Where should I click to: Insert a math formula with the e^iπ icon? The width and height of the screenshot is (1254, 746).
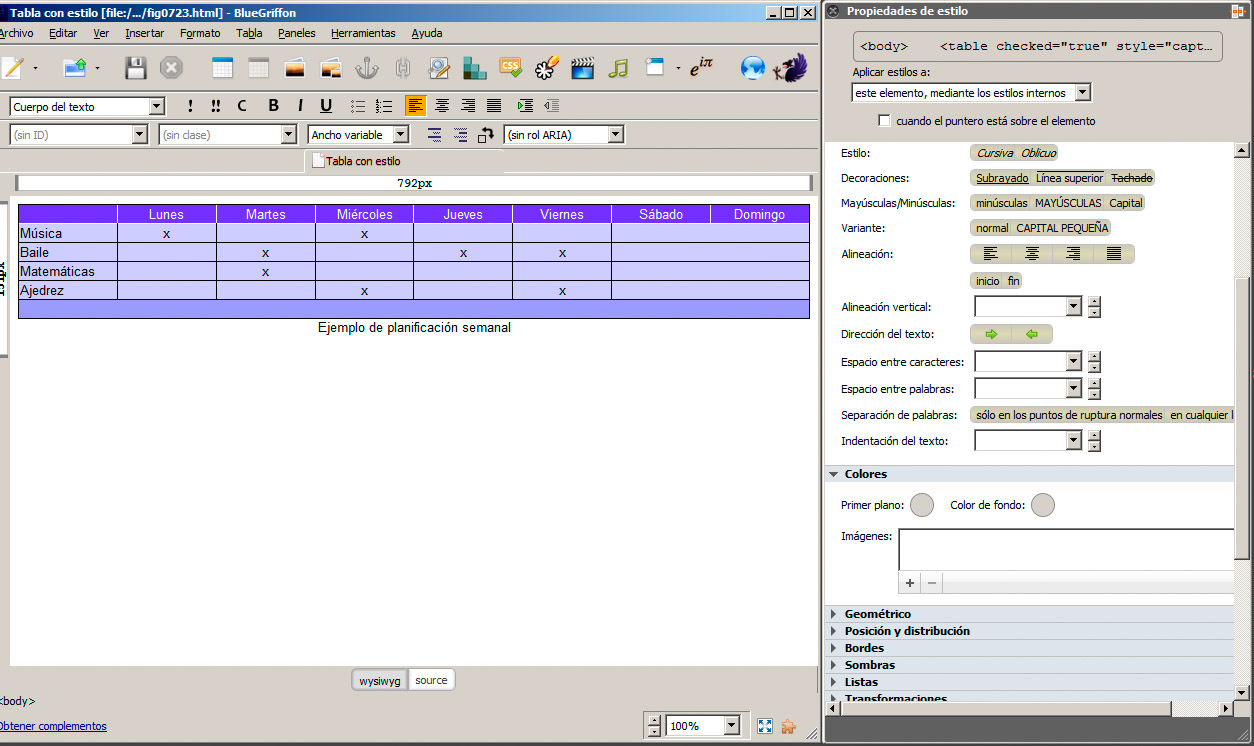pyautogui.click(x=702, y=67)
